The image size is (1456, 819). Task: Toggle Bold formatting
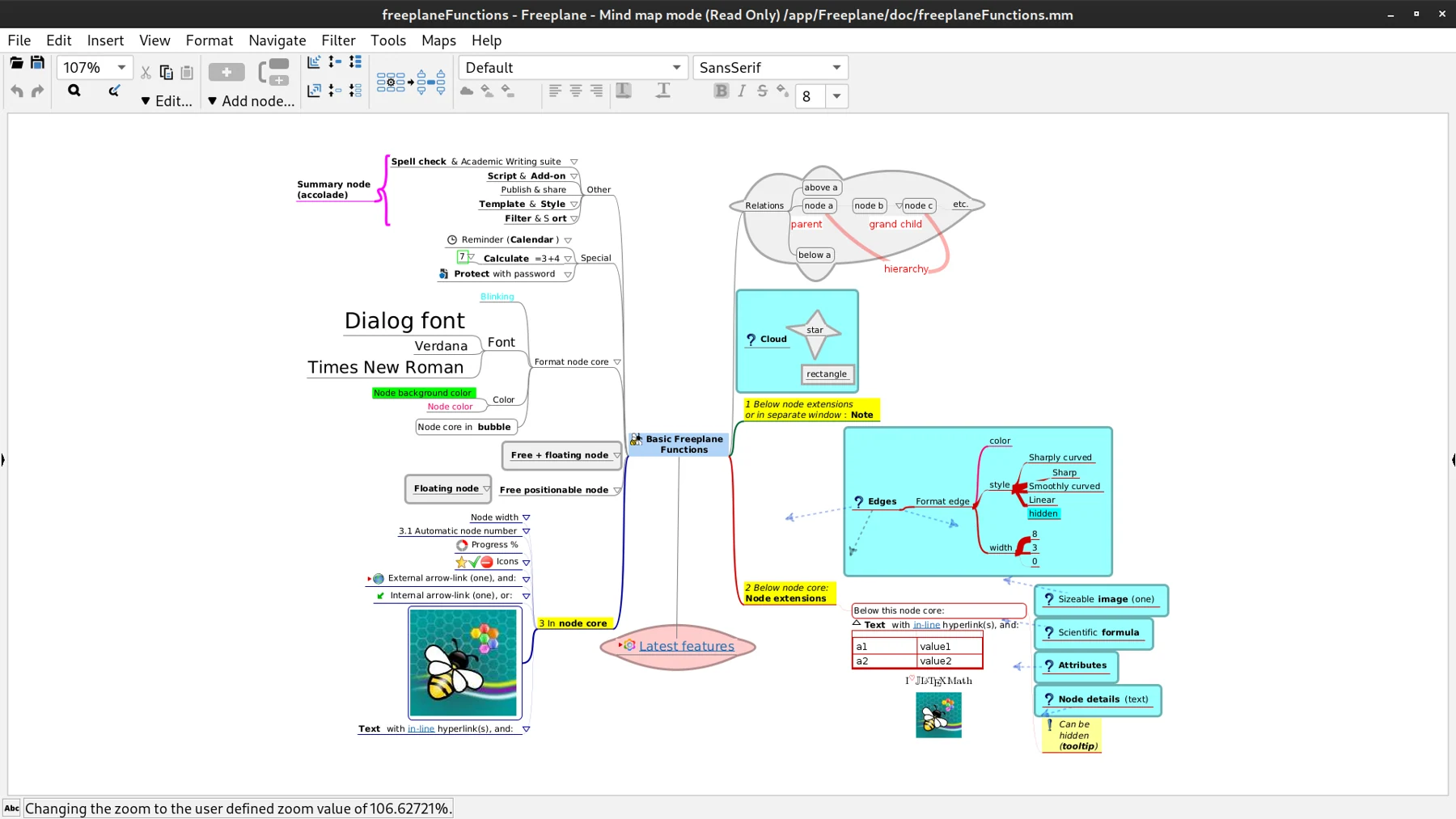[722, 91]
